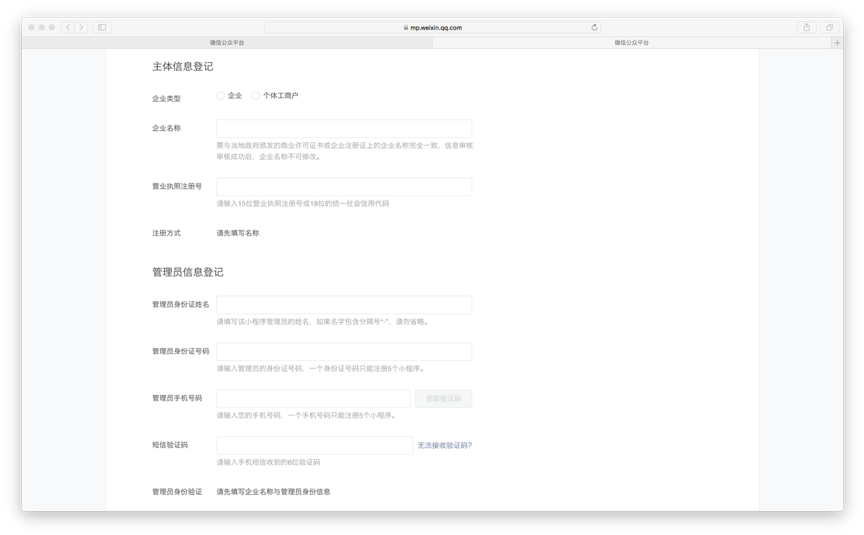864x535 pixels.
Task: Click 管理员手机号码 input field
Action: click(x=313, y=398)
